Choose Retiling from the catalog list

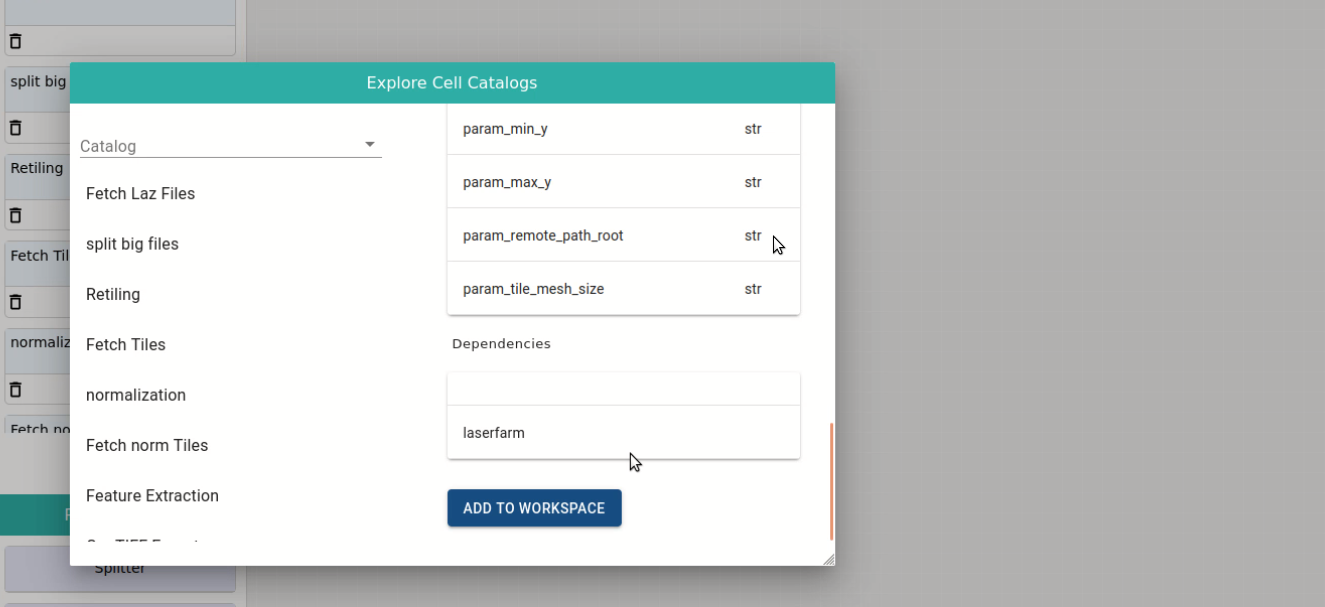pos(113,294)
